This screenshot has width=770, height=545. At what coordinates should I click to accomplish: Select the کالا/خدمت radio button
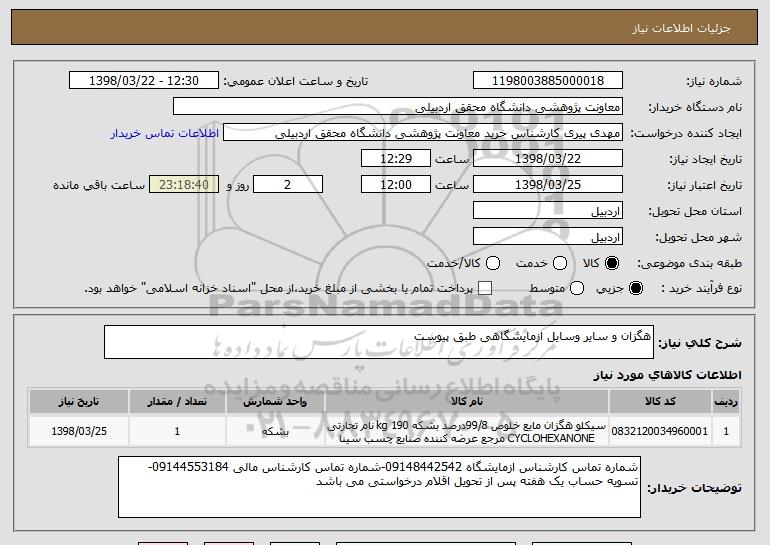pyautogui.click(x=493, y=263)
